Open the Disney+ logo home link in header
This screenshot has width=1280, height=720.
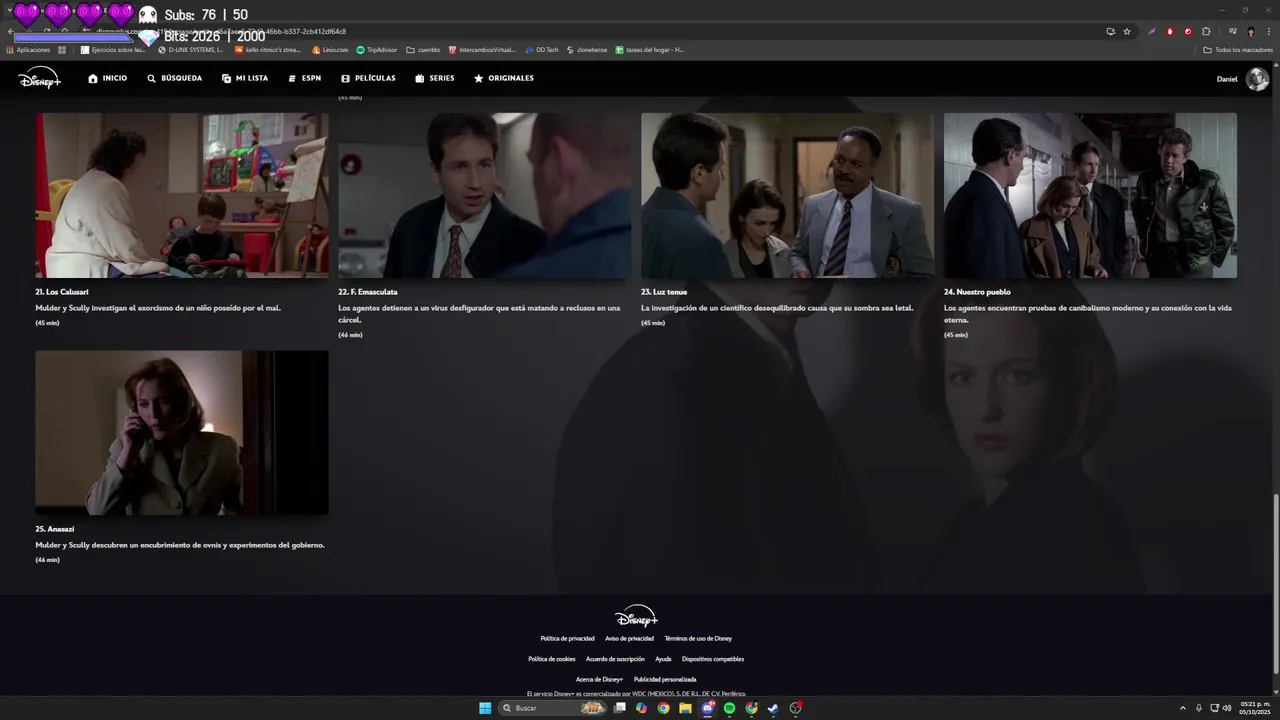point(40,78)
